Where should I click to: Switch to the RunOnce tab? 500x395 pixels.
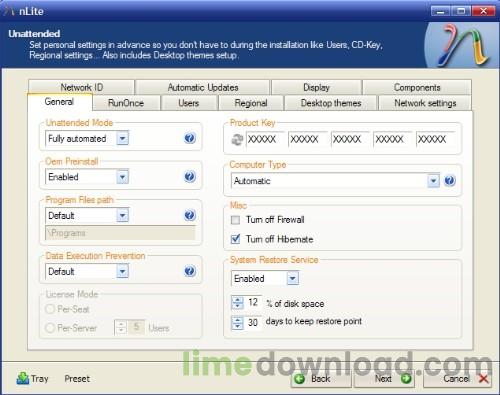(126, 103)
